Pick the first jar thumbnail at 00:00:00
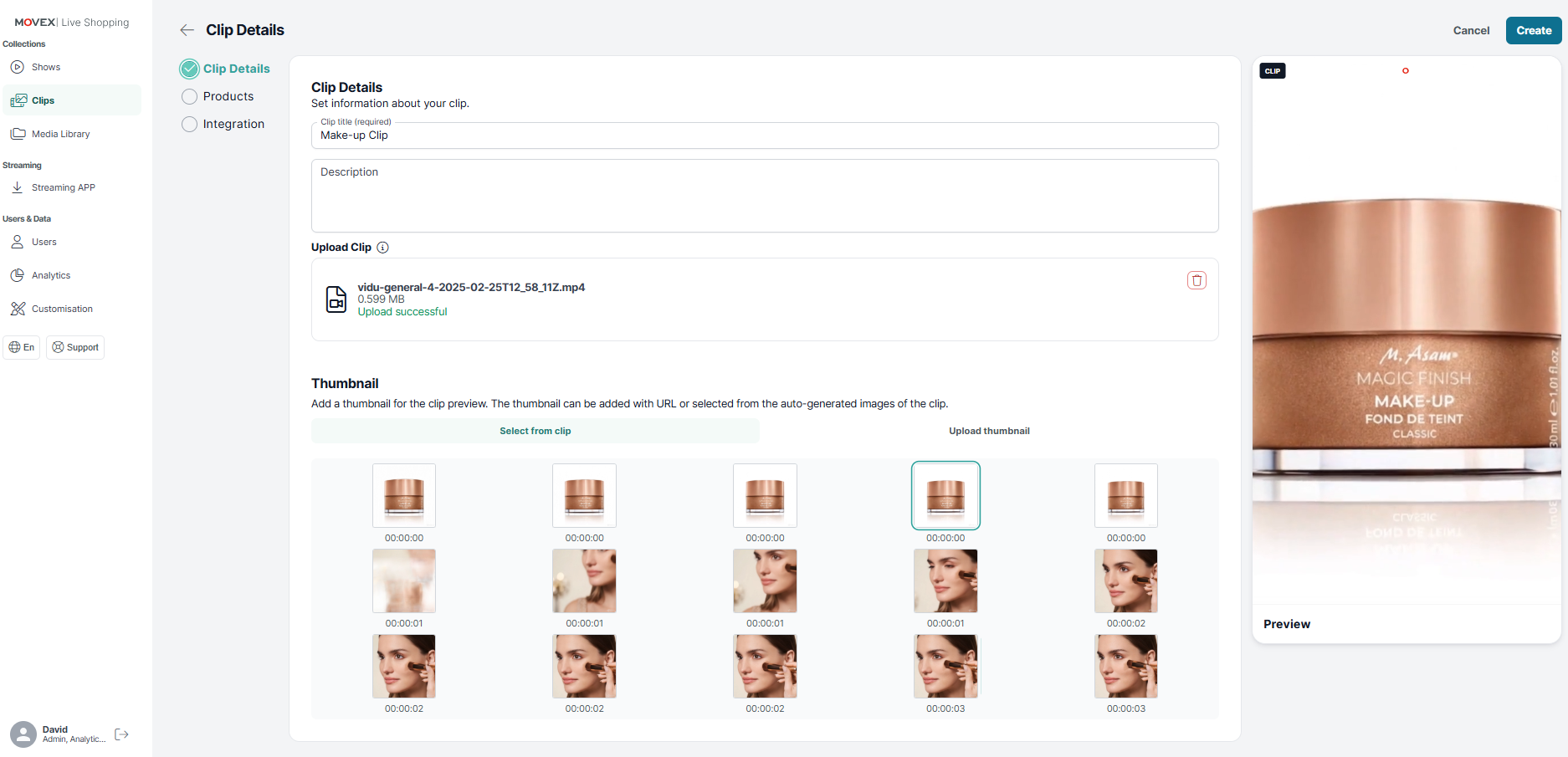This screenshot has height=757, width=1568. (x=404, y=495)
